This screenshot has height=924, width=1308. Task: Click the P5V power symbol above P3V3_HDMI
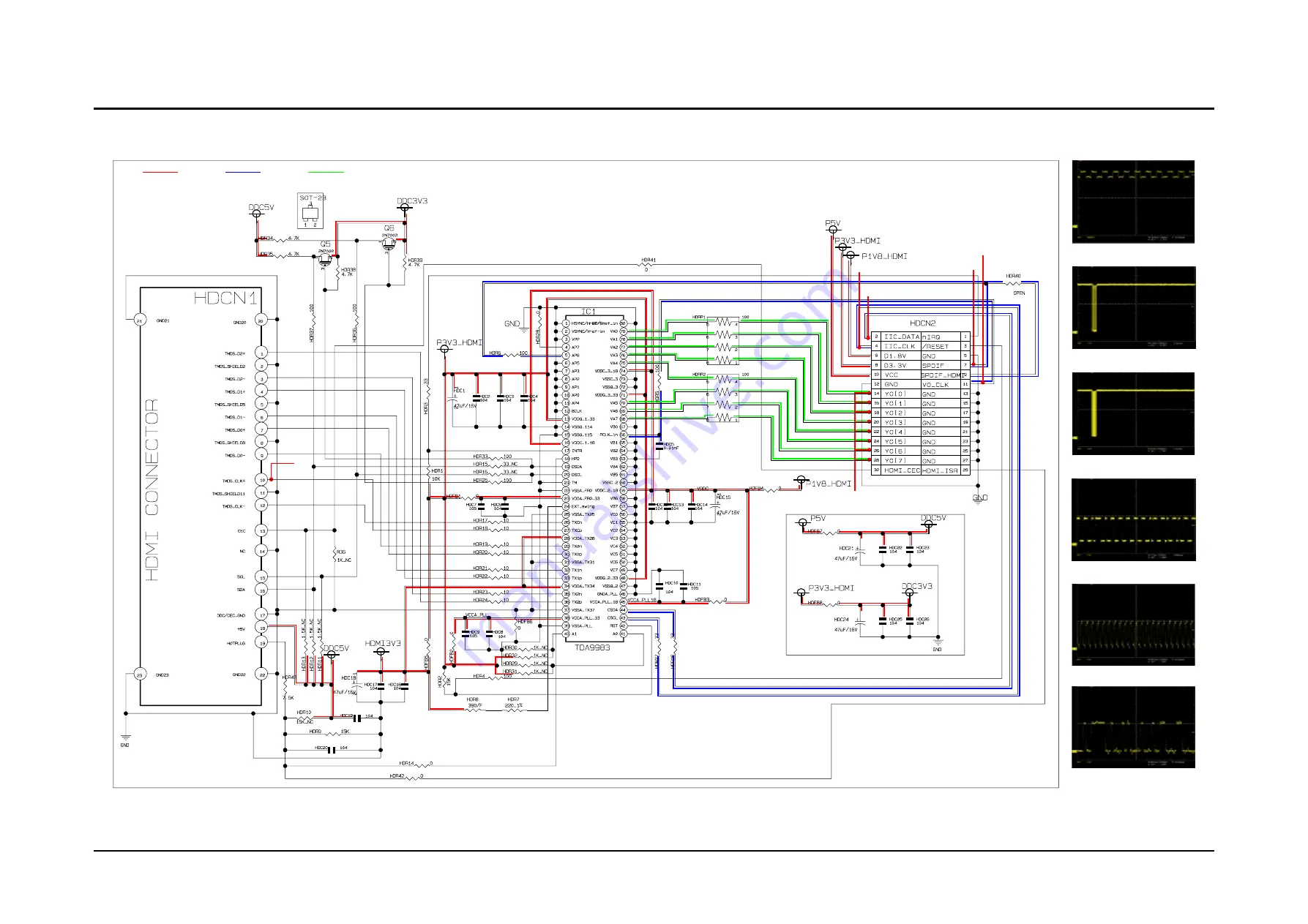pos(832,230)
